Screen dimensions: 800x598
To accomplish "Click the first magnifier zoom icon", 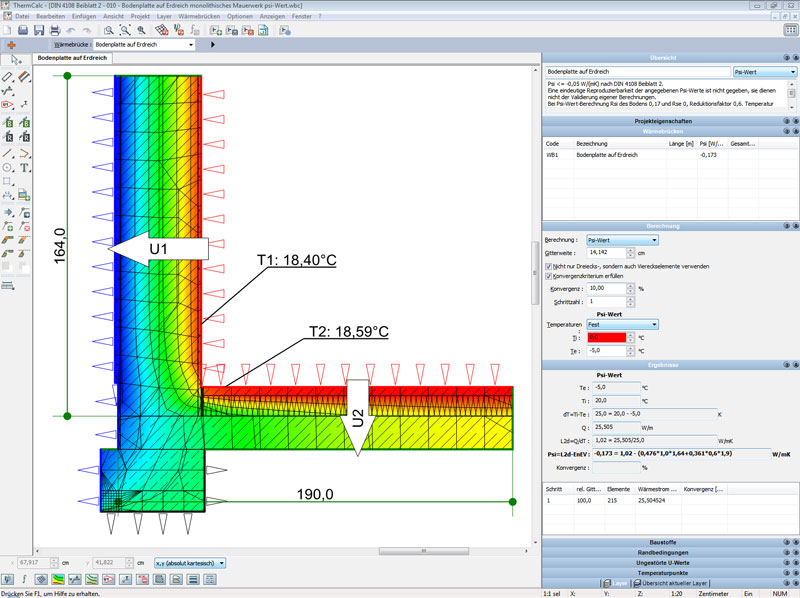I will [x=108, y=31].
